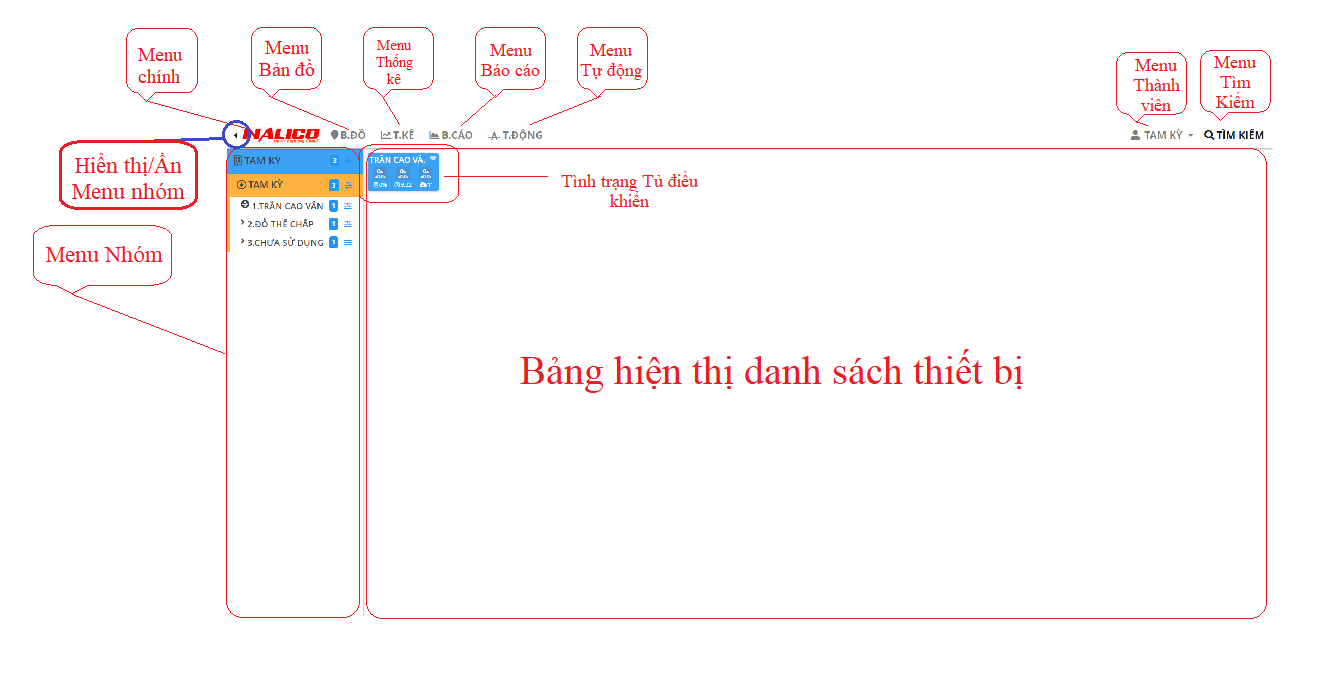This screenshot has width=1333, height=680.
Task: Open settings sliders for 1.TRẦN CAO VÂN
Action: (x=348, y=206)
